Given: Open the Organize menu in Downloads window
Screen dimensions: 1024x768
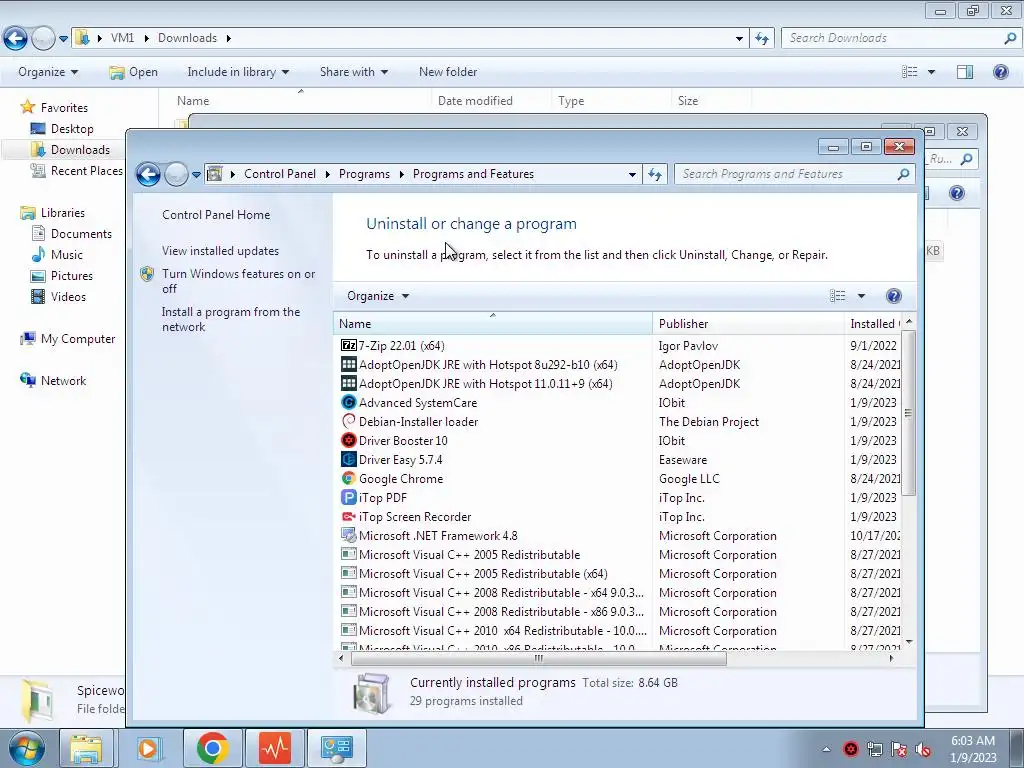Looking at the screenshot, I should (x=48, y=72).
